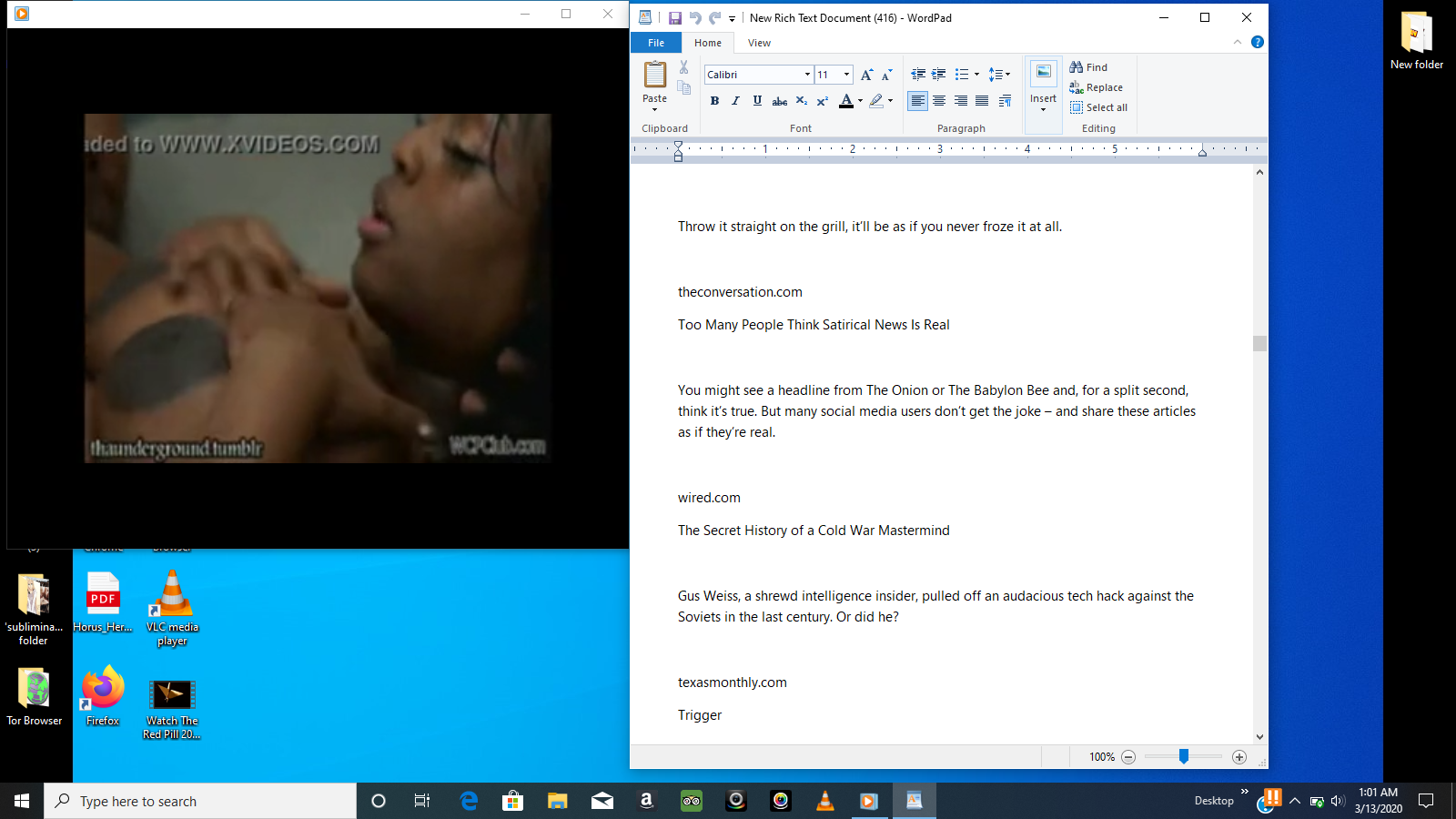Click Replace in Editing group
Image resolution: width=1456 pixels, height=819 pixels.
pos(1096,87)
